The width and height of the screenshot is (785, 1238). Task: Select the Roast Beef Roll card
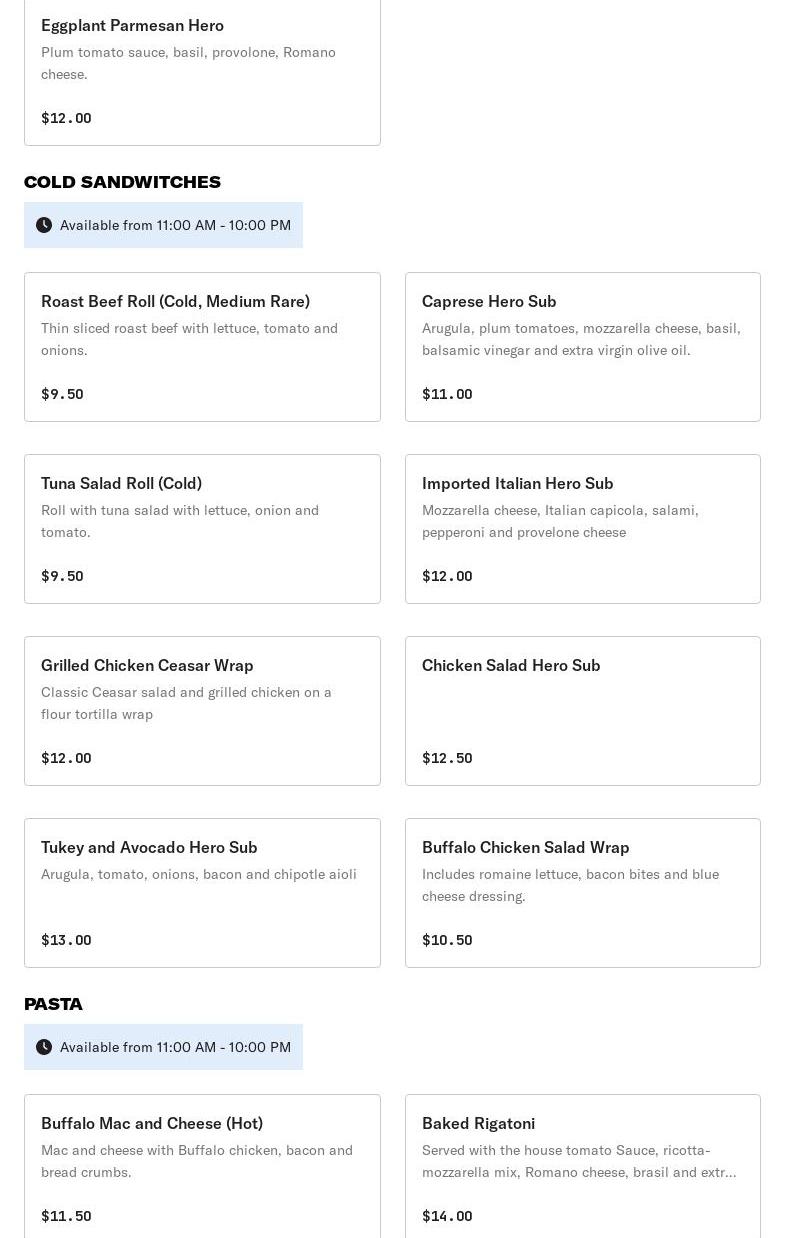202,347
